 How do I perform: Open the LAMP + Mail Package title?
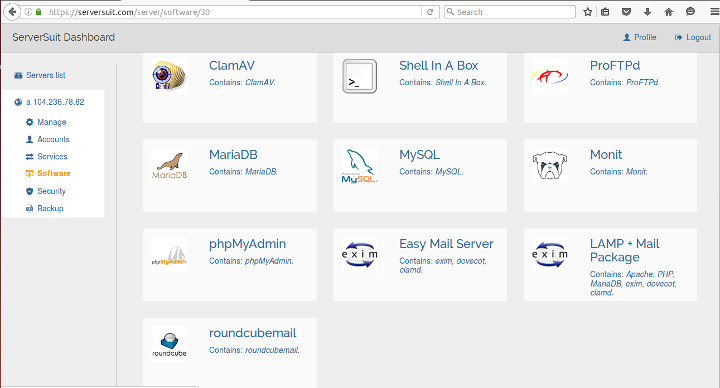pos(624,251)
